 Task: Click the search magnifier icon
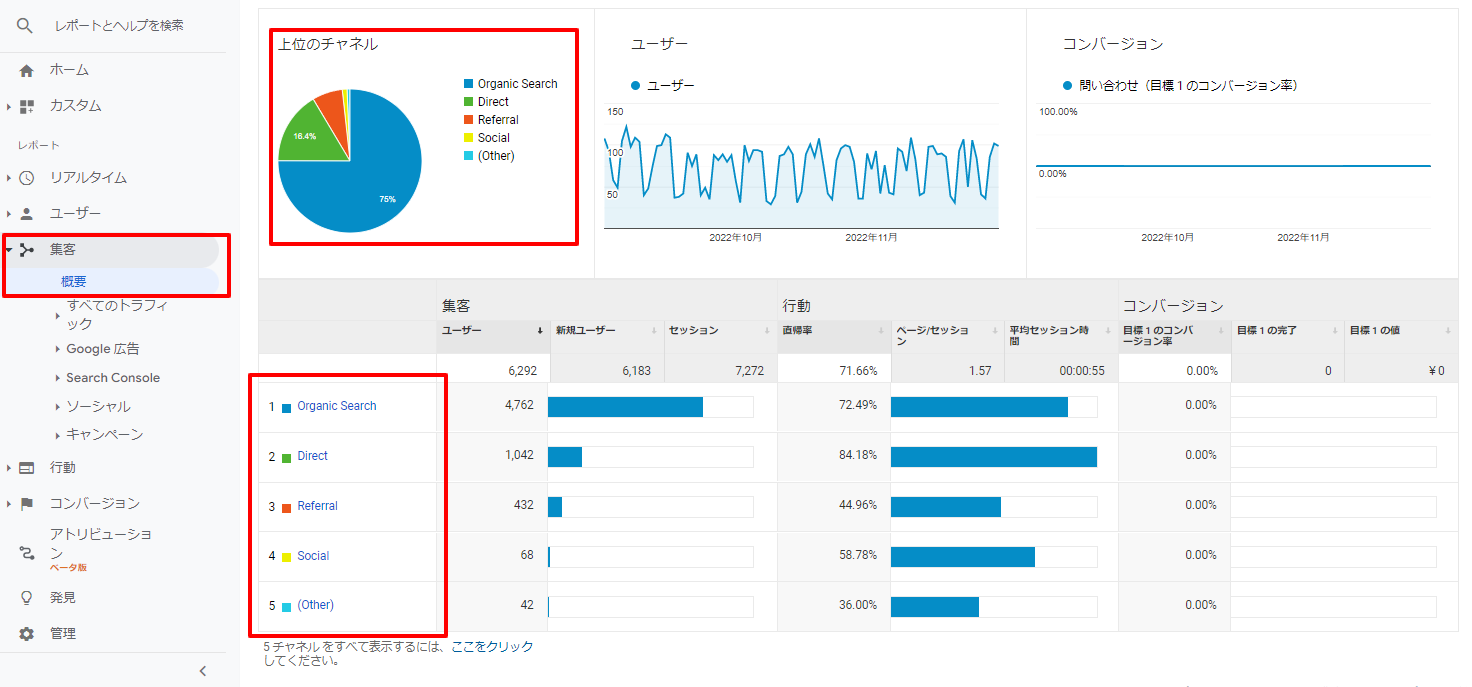[x=26, y=26]
